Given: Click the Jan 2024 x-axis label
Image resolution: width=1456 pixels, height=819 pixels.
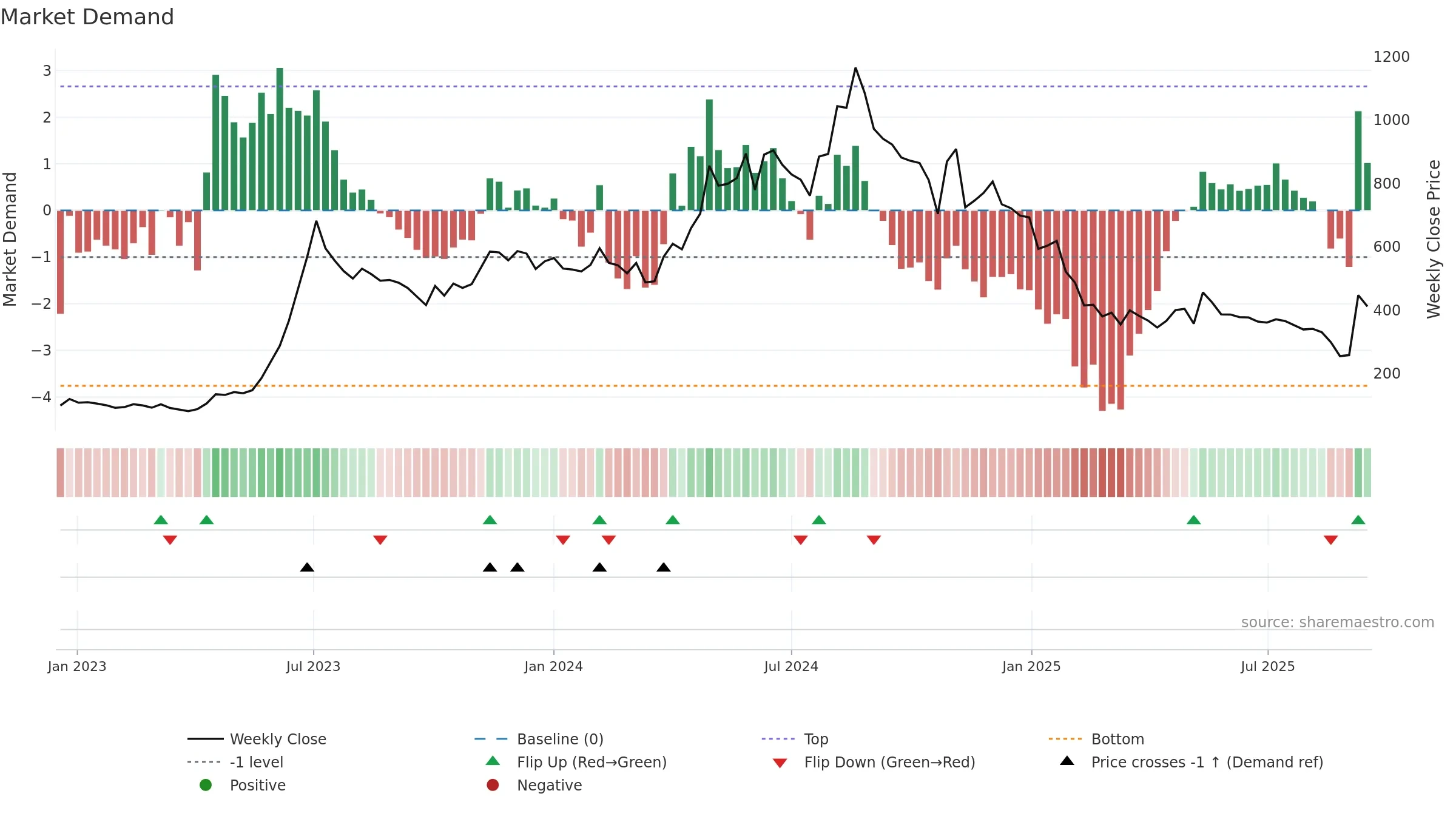Looking at the screenshot, I should pos(554,667).
